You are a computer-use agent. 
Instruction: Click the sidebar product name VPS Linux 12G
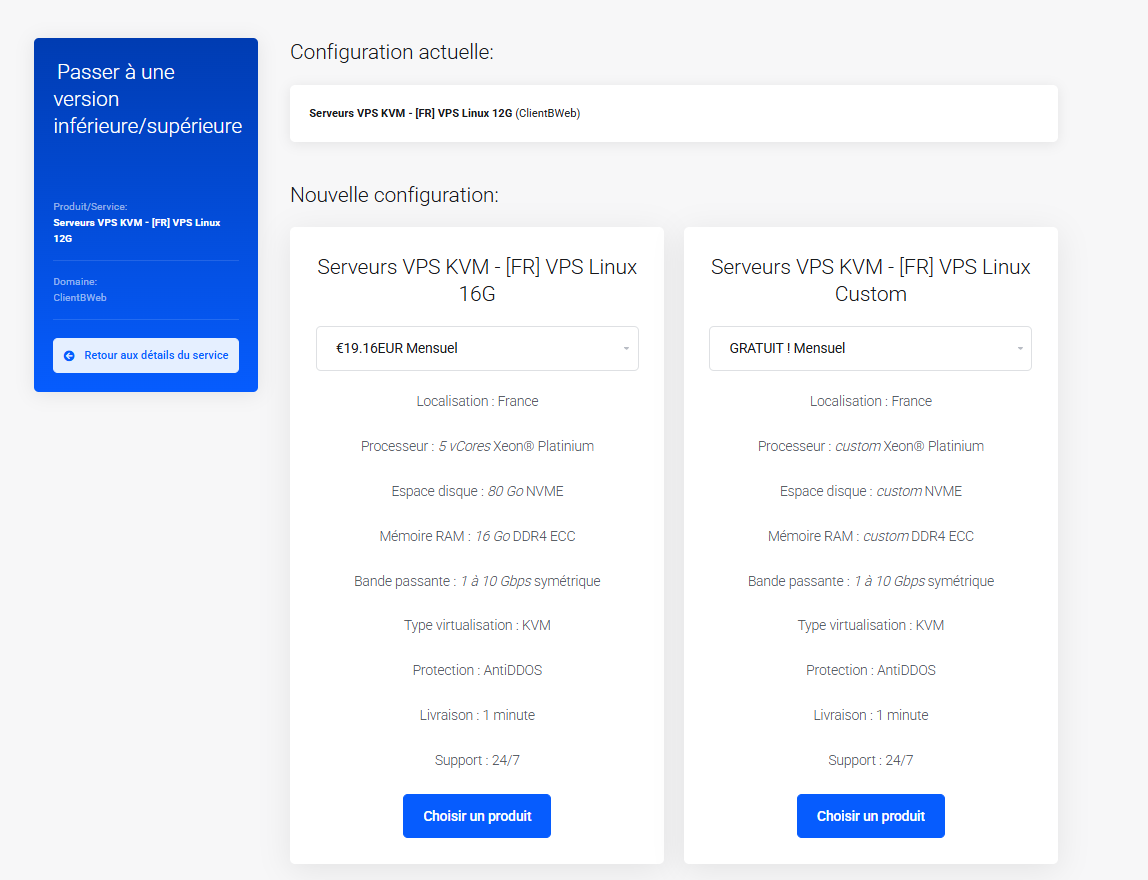click(x=136, y=230)
